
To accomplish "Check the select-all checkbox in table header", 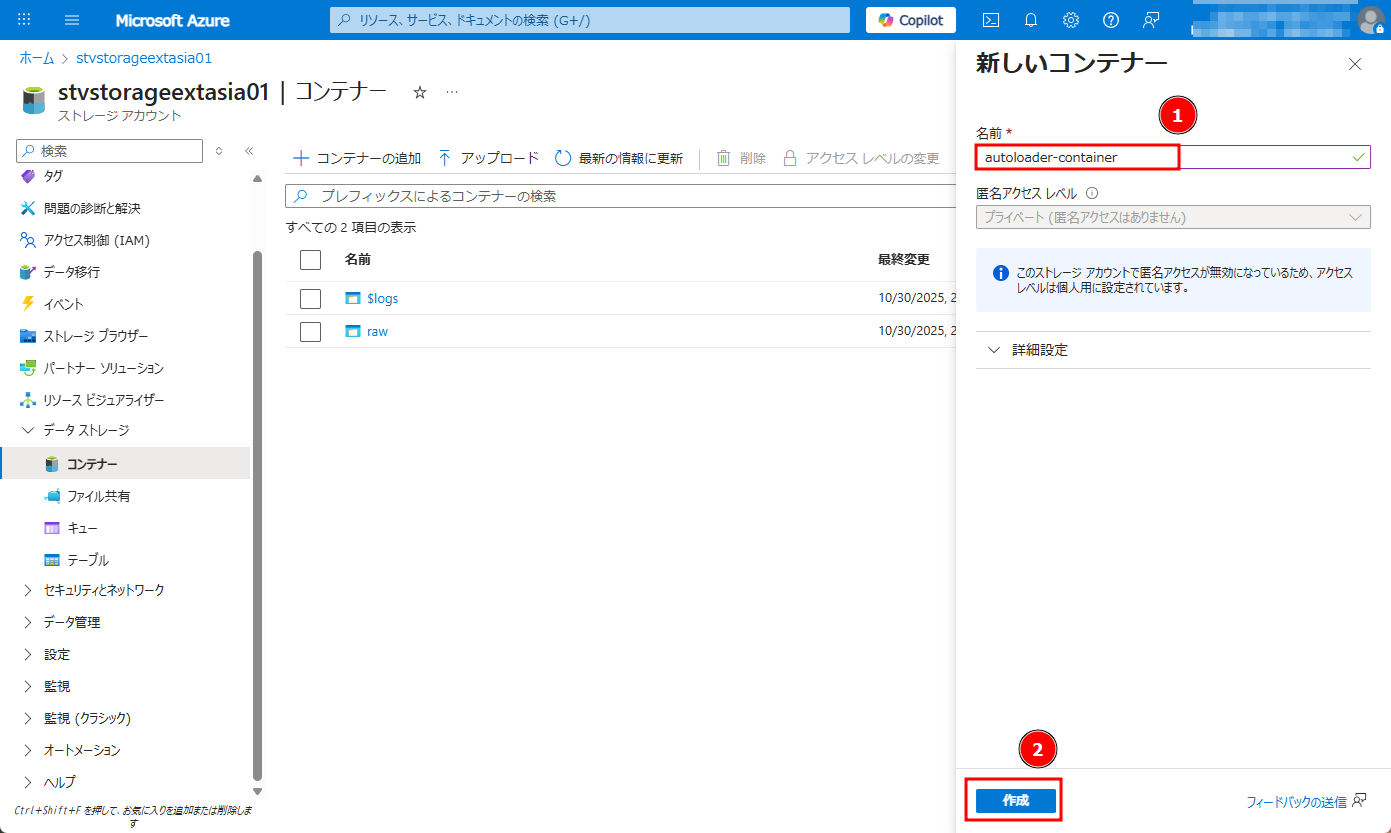I will pos(310,260).
